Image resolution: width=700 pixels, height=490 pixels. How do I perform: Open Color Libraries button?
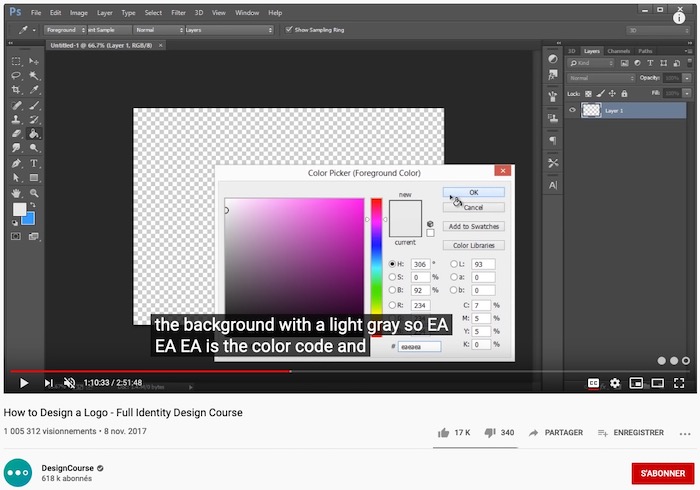474,245
